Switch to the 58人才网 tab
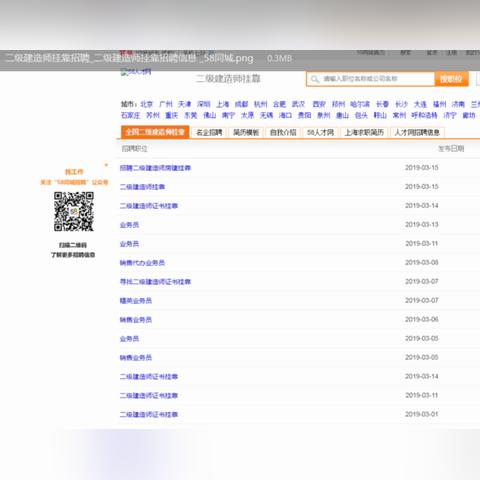Image resolution: width=480 pixels, height=480 pixels. point(320,133)
